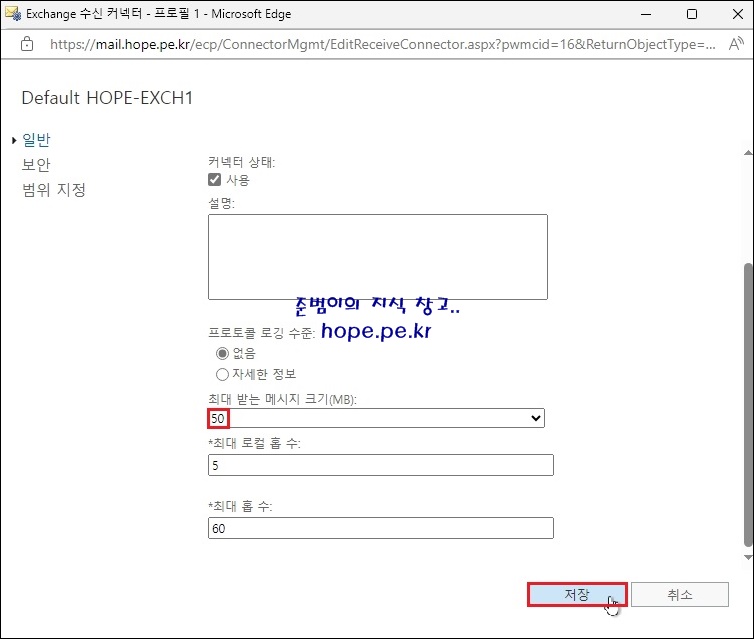754x639 pixels.
Task: Close the Edge window
Action: coord(738,14)
